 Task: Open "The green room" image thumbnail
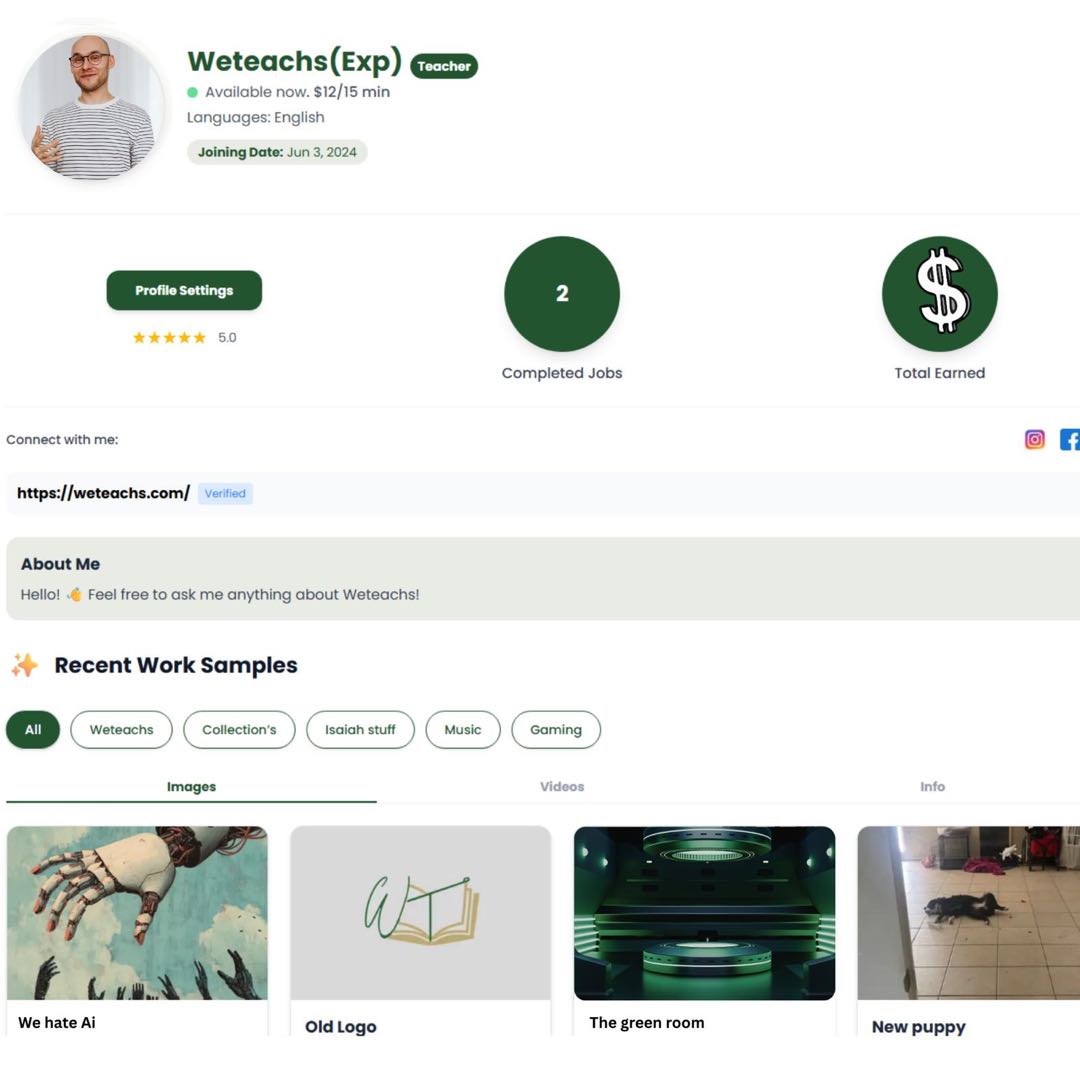704,913
